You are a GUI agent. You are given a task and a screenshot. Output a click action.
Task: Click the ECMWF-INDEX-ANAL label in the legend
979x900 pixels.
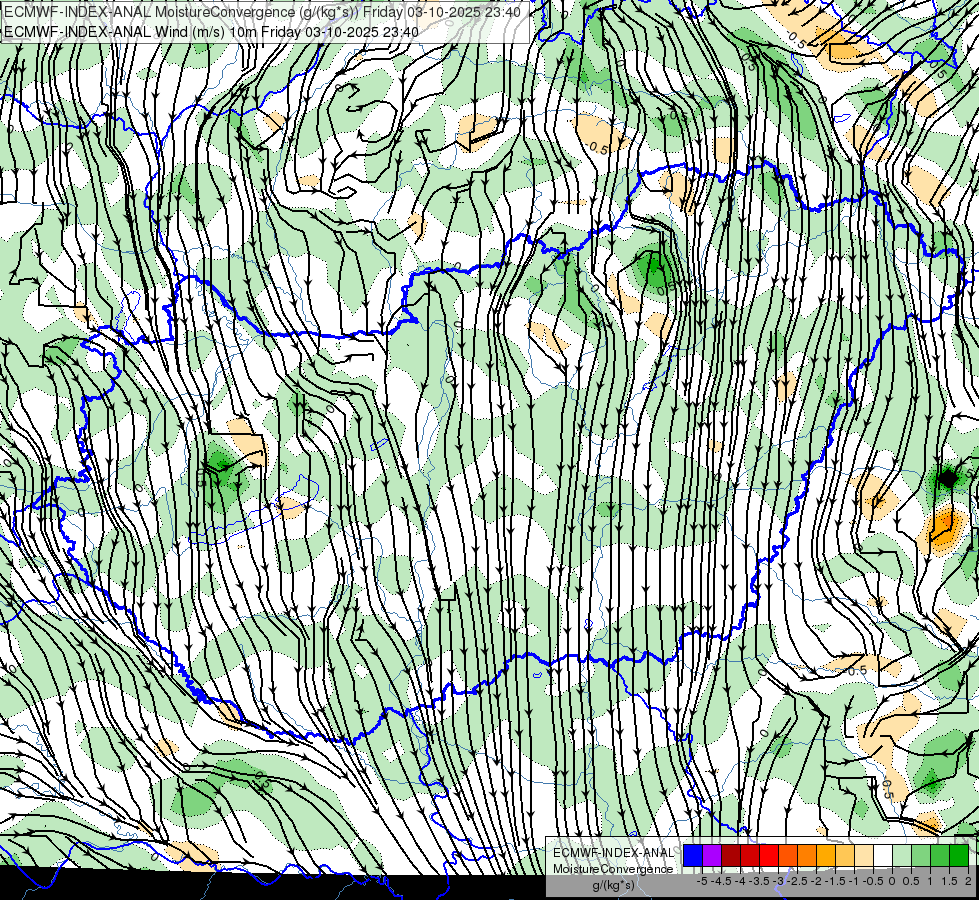coord(613,853)
